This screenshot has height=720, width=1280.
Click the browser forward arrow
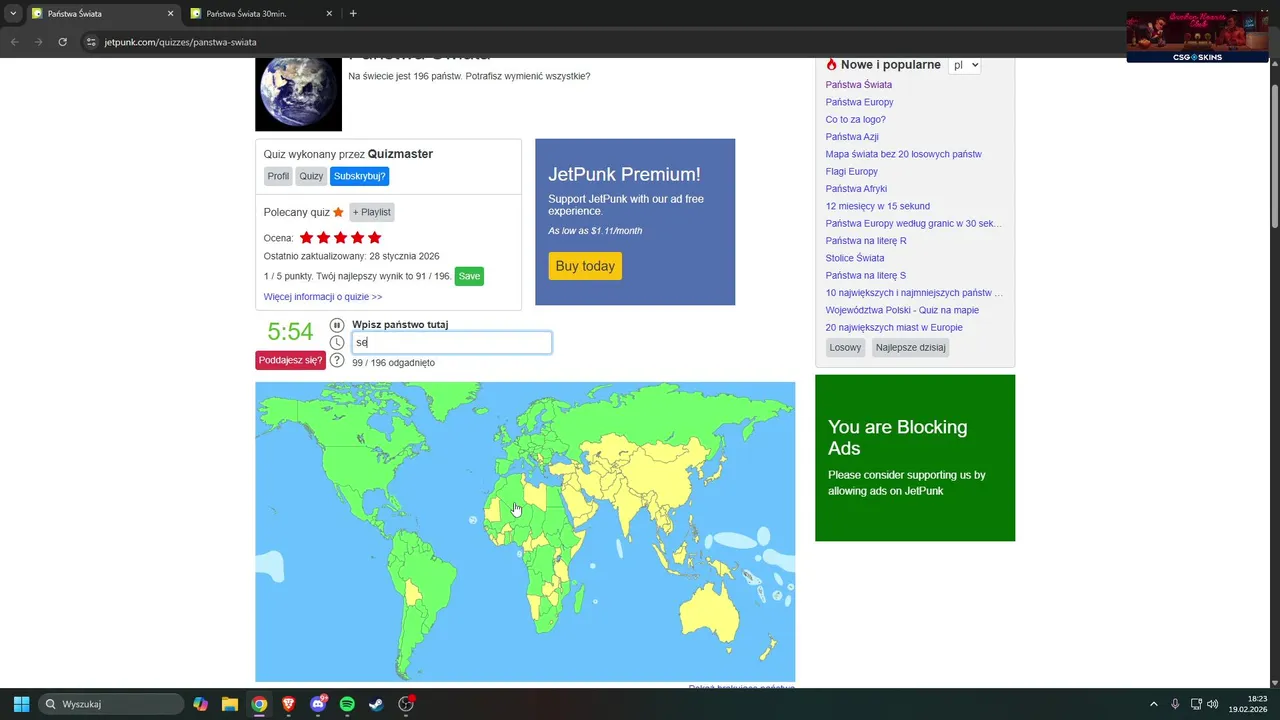click(38, 42)
